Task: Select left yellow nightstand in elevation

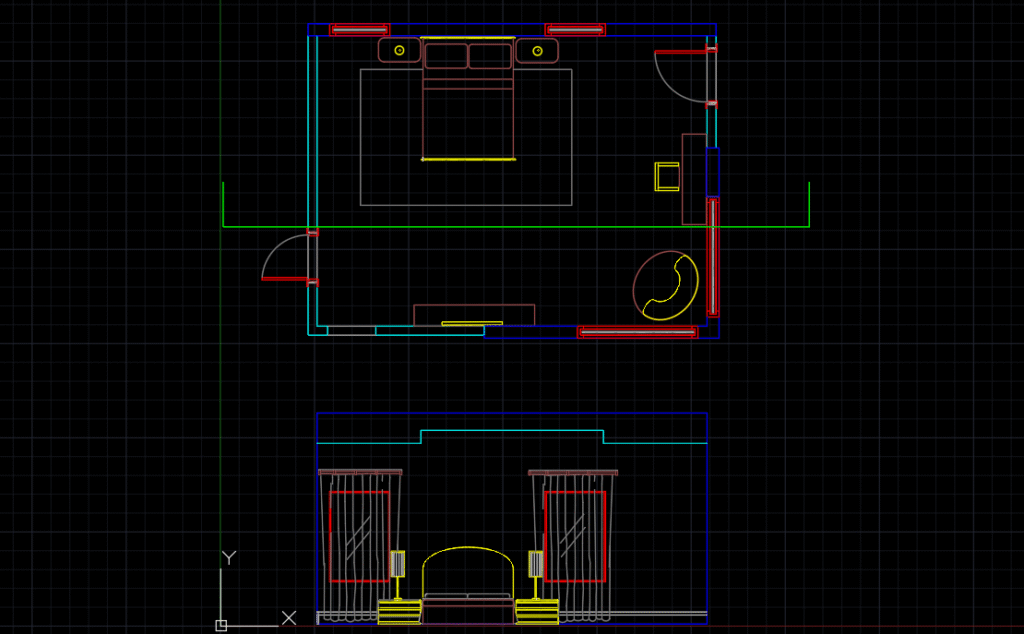Action: 400,612
